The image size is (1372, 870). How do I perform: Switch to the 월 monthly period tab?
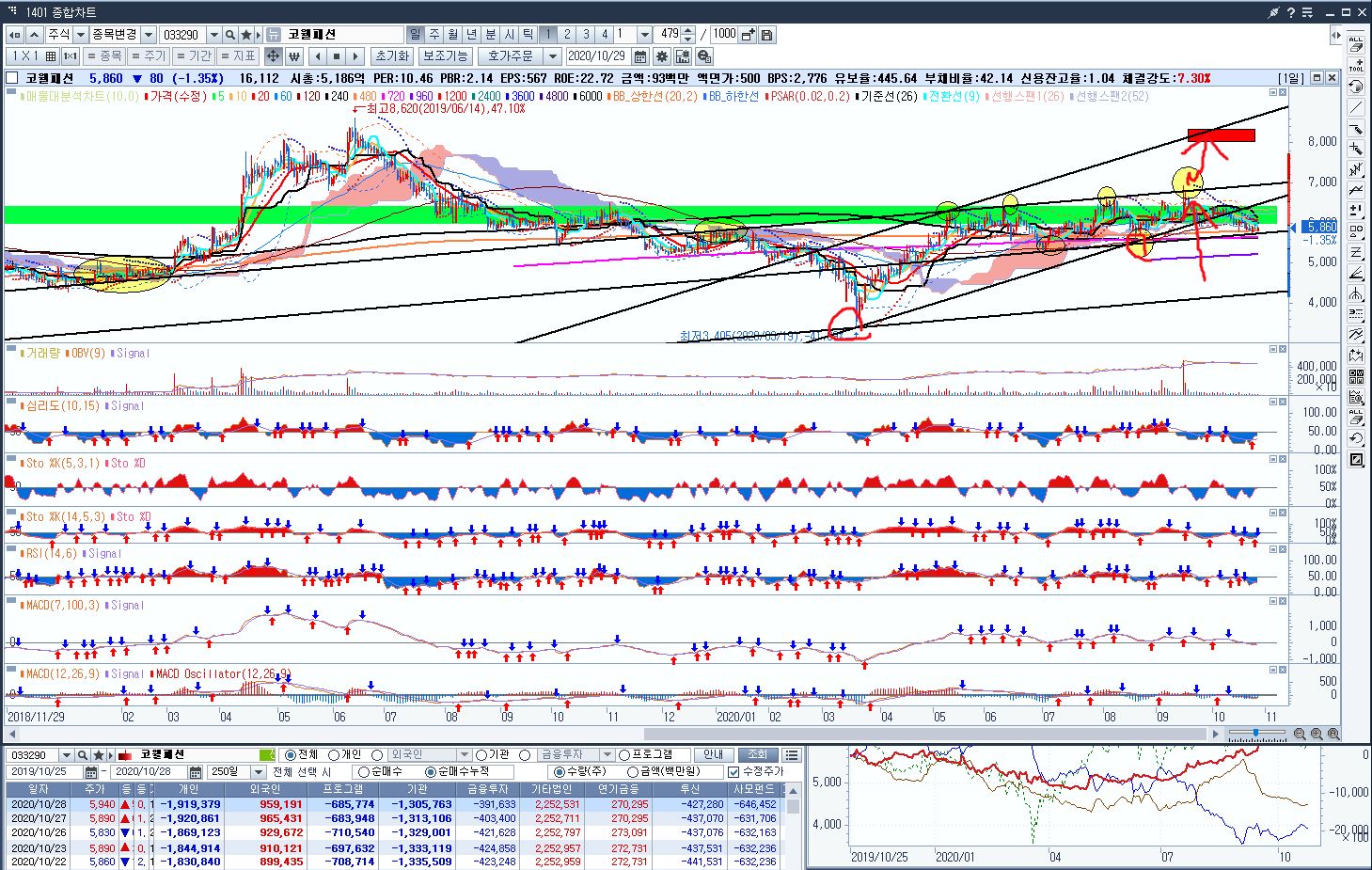tap(453, 34)
